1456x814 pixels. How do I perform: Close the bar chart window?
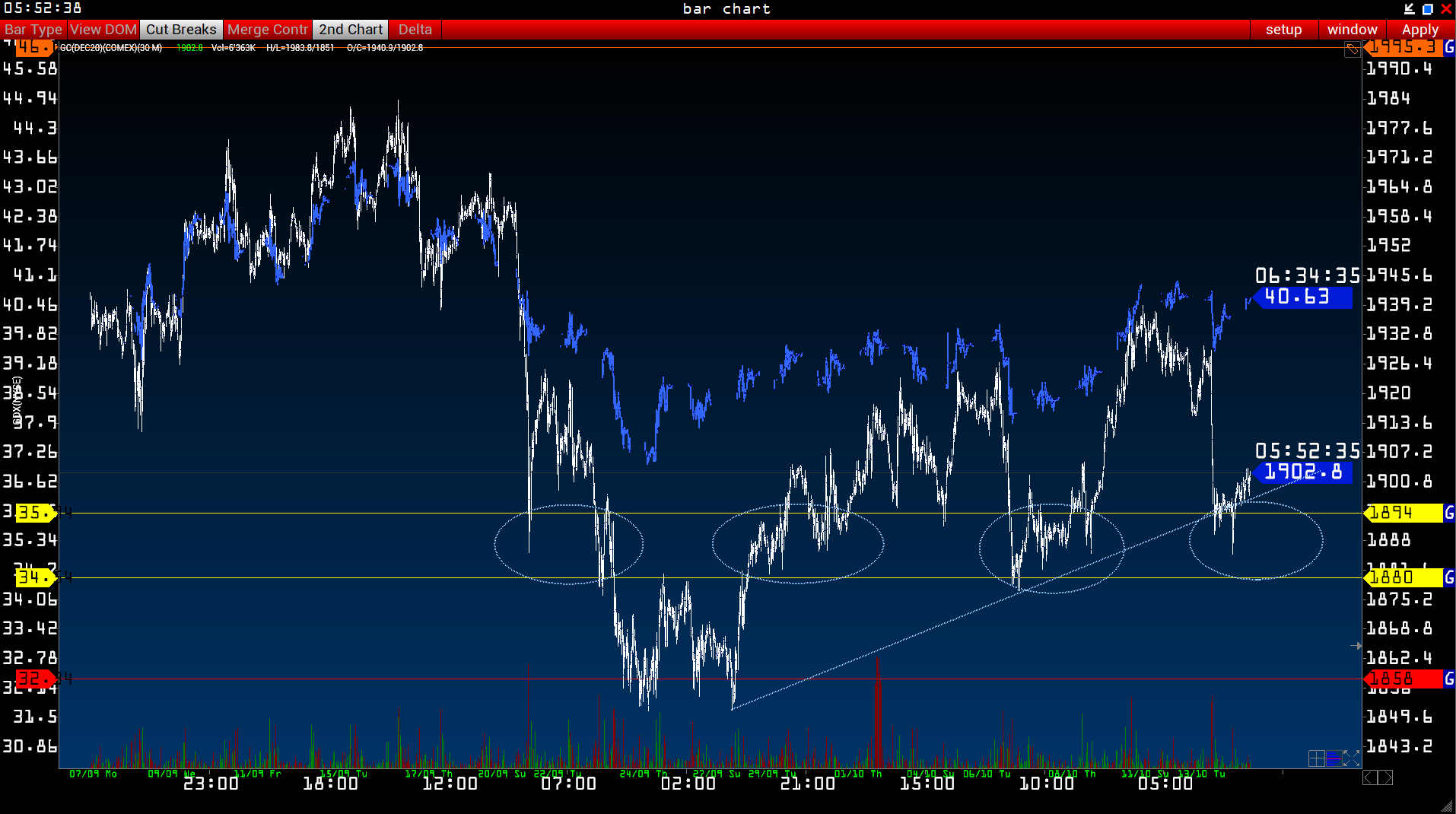tap(1446, 8)
